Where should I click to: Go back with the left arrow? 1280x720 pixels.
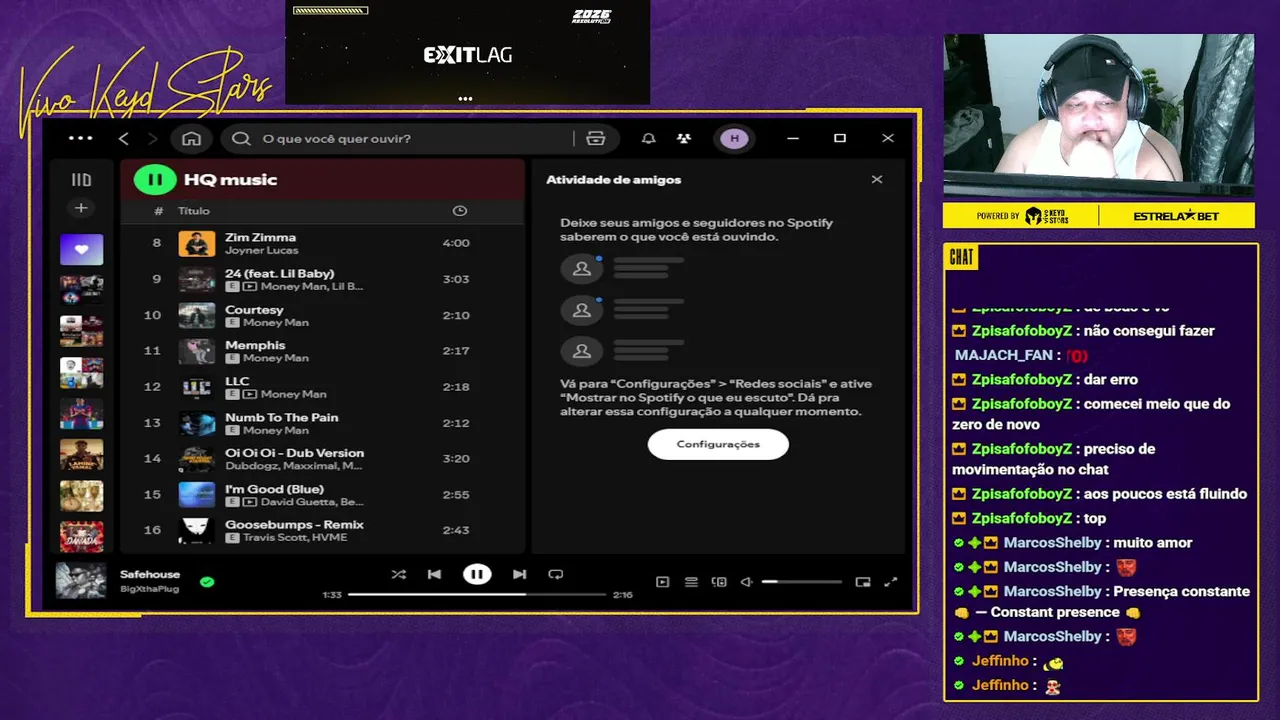[x=124, y=138]
